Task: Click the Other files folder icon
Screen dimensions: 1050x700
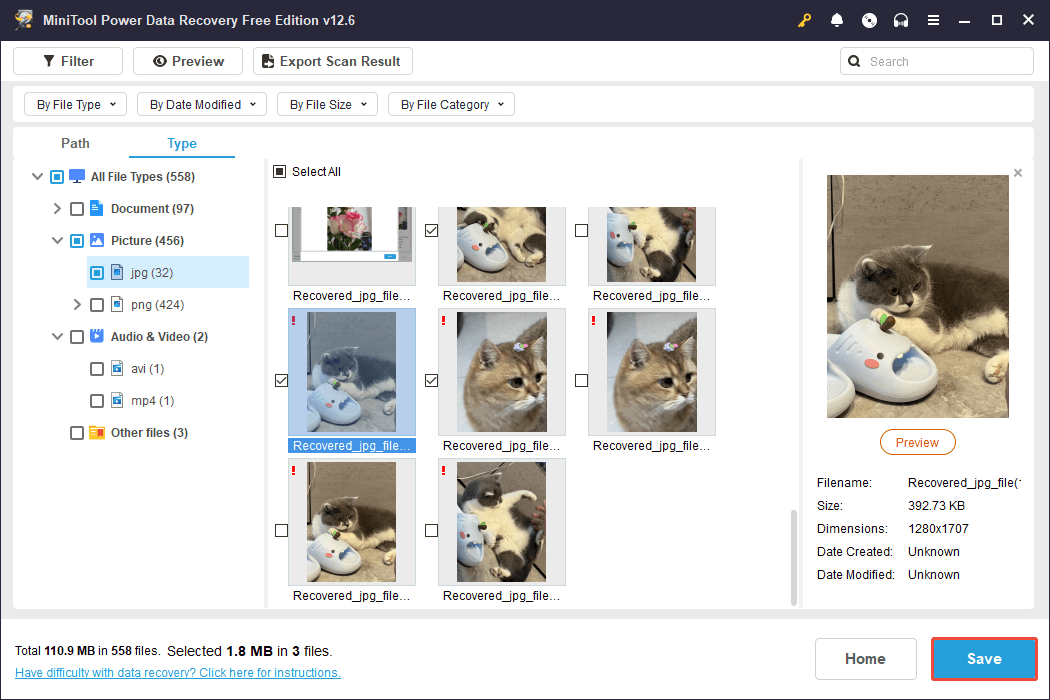Action: coord(97,433)
